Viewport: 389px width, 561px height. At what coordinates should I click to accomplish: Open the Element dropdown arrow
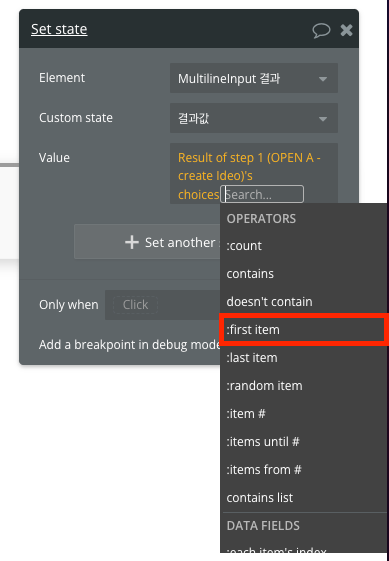323,79
